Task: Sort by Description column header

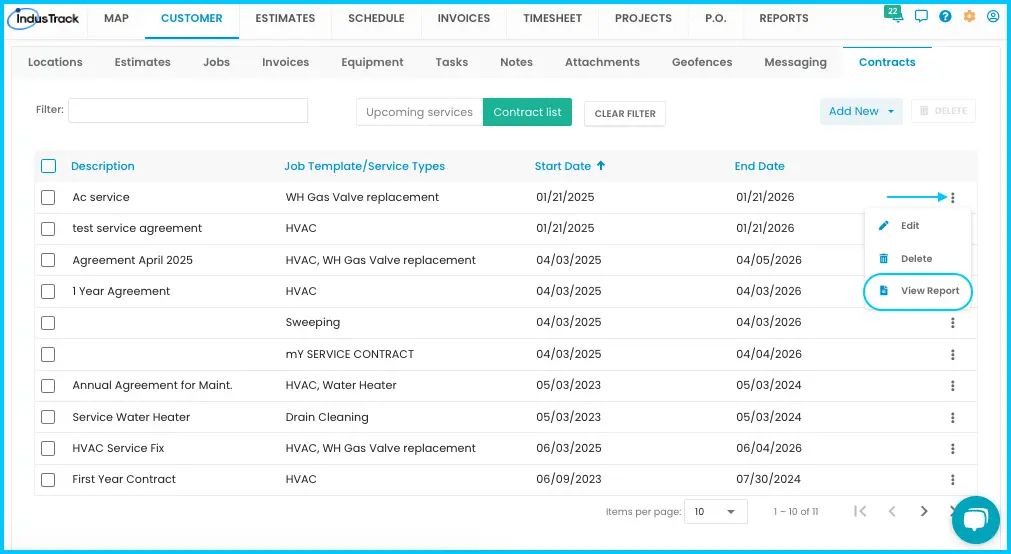Action: coord(103,166)
